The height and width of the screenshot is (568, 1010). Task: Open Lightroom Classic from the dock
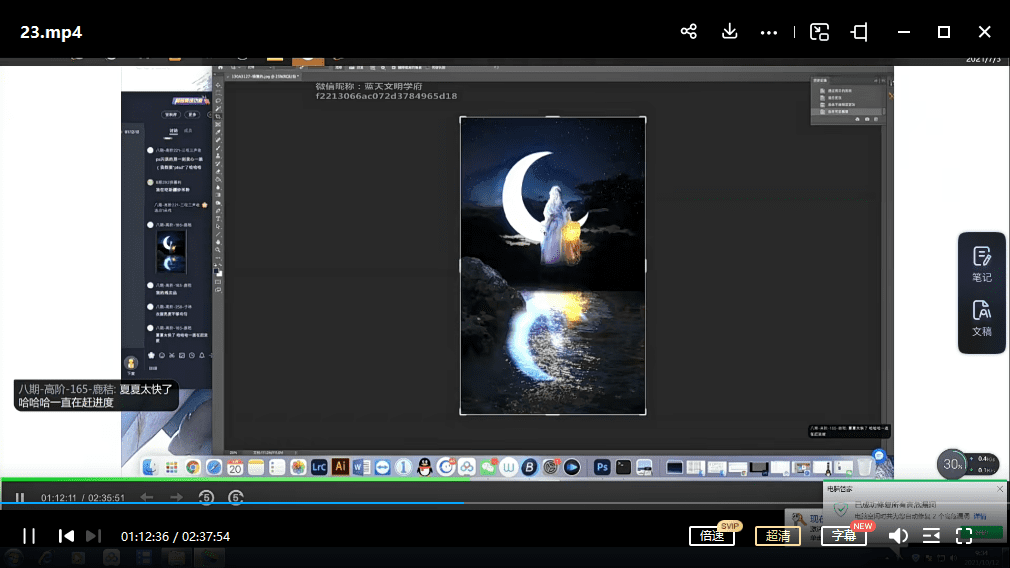click(x=319, y=468)
